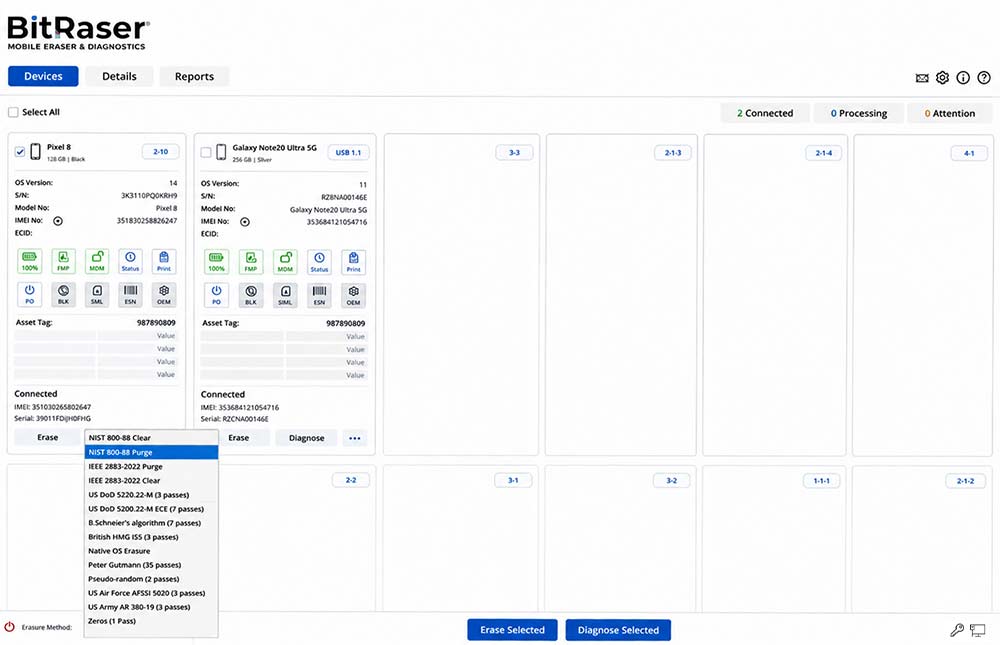Open the mail envelope icon in header
The width and height of the screenshot is (1000, 645).
[x=922, y=78]
